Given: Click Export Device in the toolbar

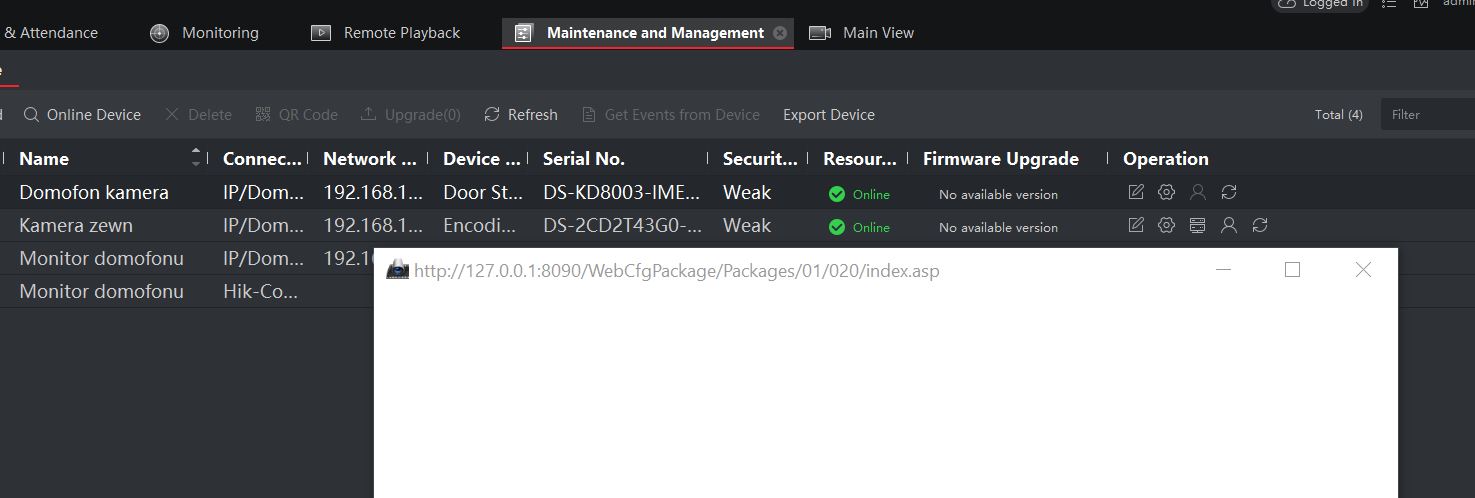Looking at the screenshot, I should click(828, 115).
